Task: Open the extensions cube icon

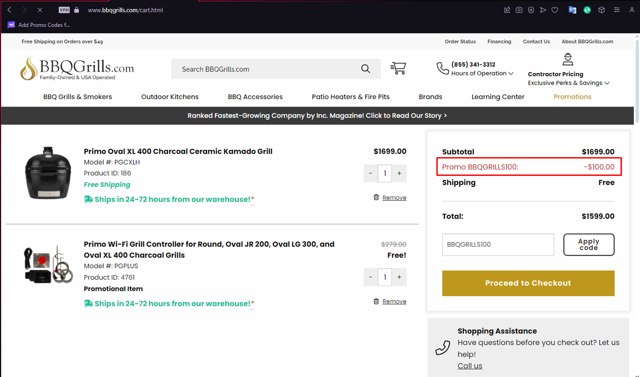Action: pos(602,10)
